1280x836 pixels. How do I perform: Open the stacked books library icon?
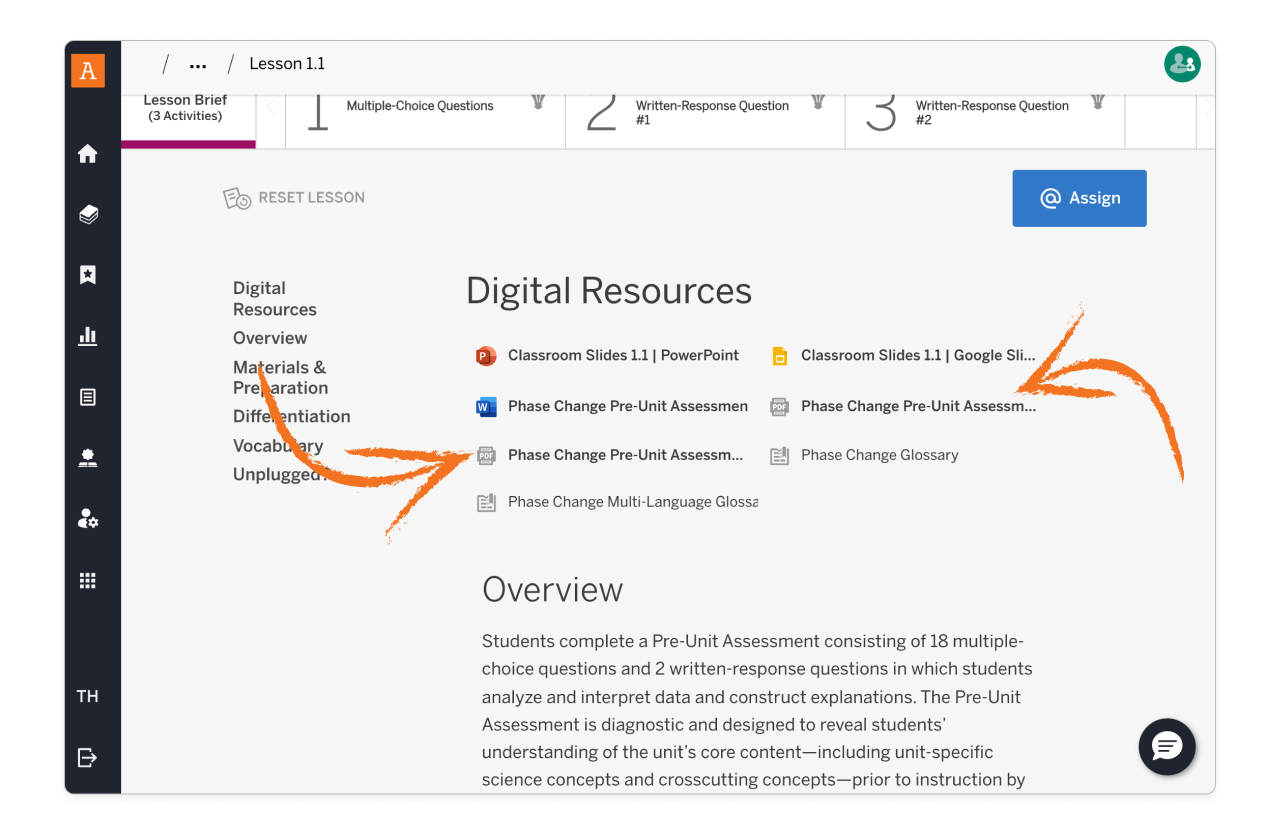click(x=88, y=214)
